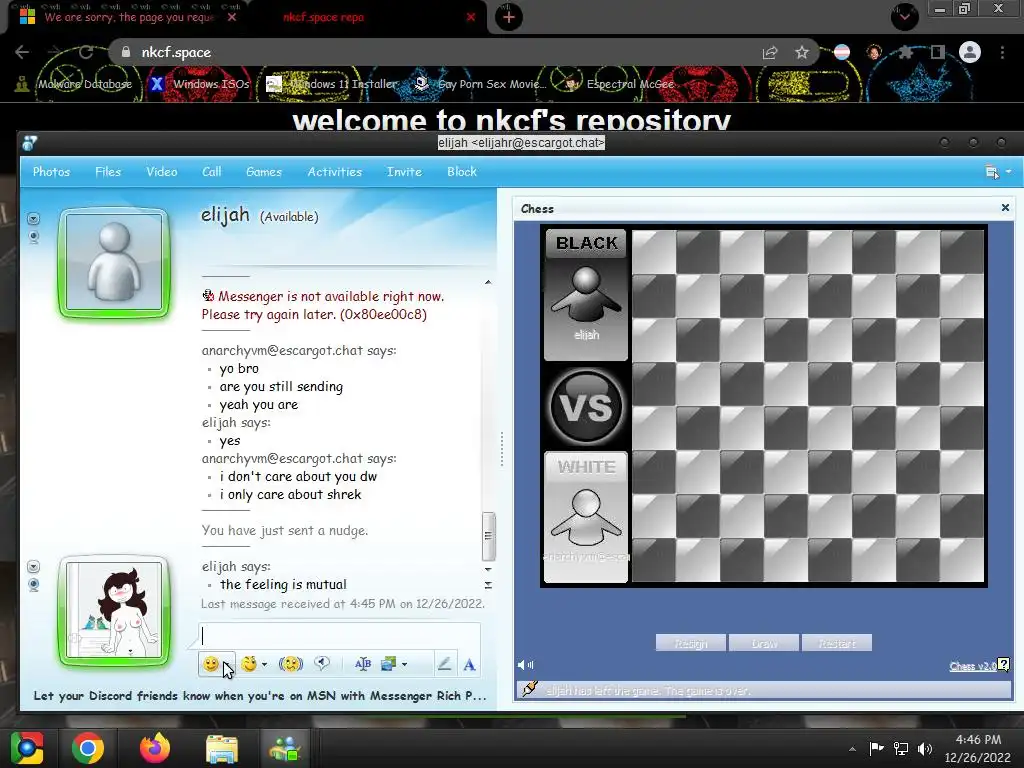Open the Activities menu

(x=334, y=172)
